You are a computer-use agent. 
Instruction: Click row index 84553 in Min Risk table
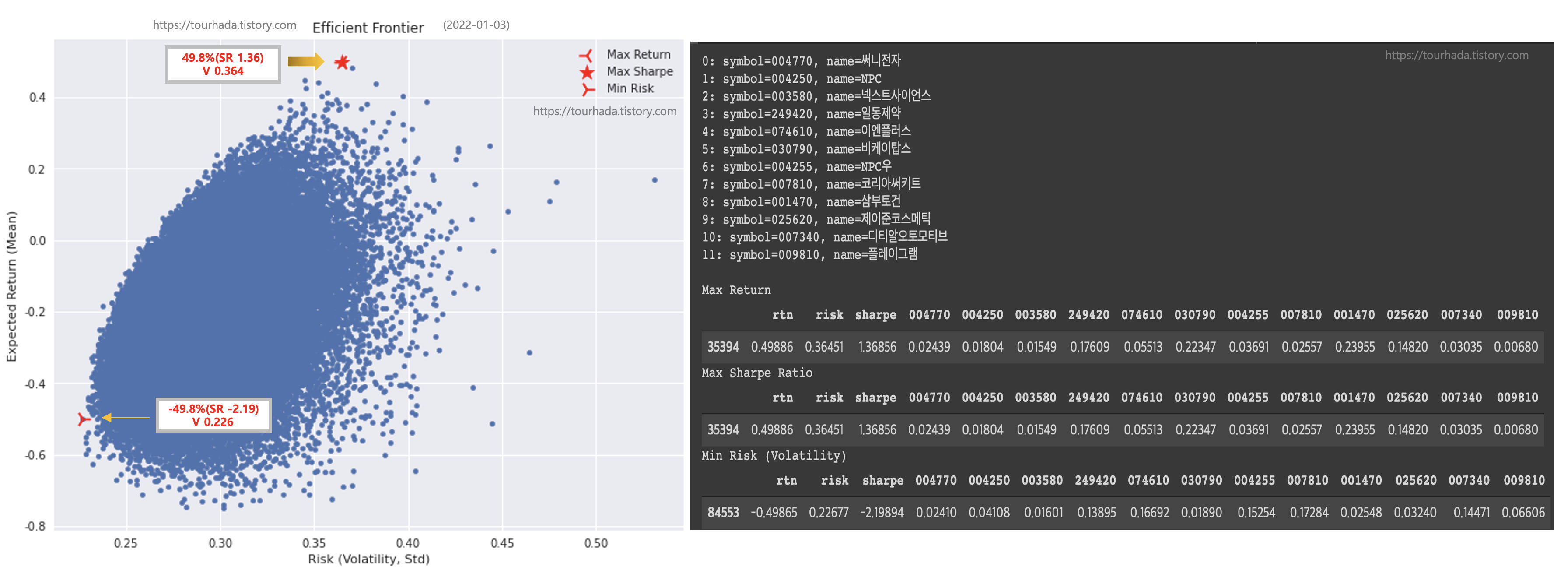(x=722, y=513)
